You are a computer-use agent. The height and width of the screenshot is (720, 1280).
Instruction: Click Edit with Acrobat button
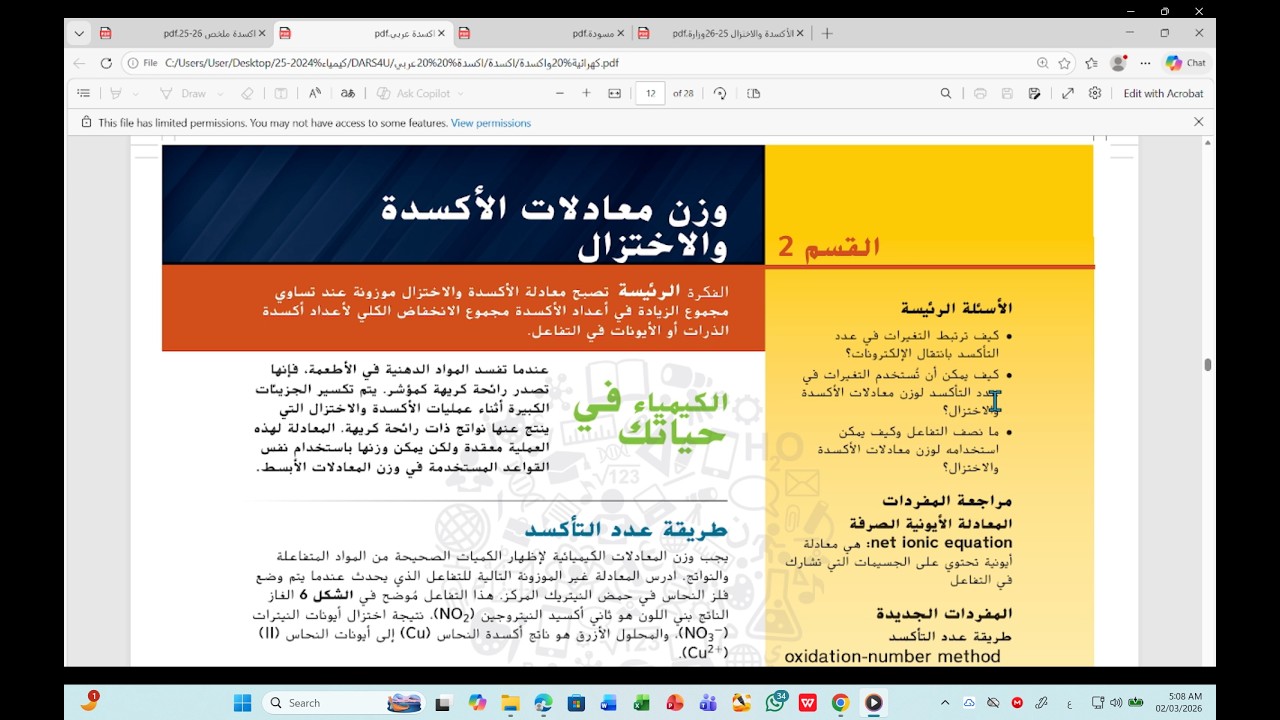click(x=1163, y=93)
